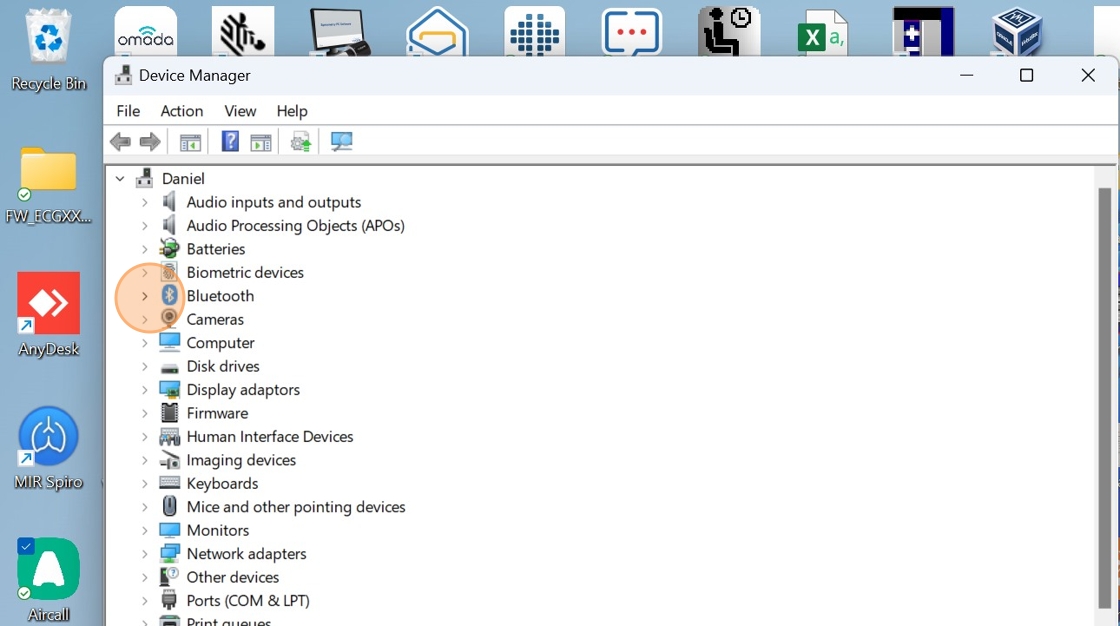
Task: Click the Show/Hide Action Pane toolbar icon
Action: click(261, 142)
